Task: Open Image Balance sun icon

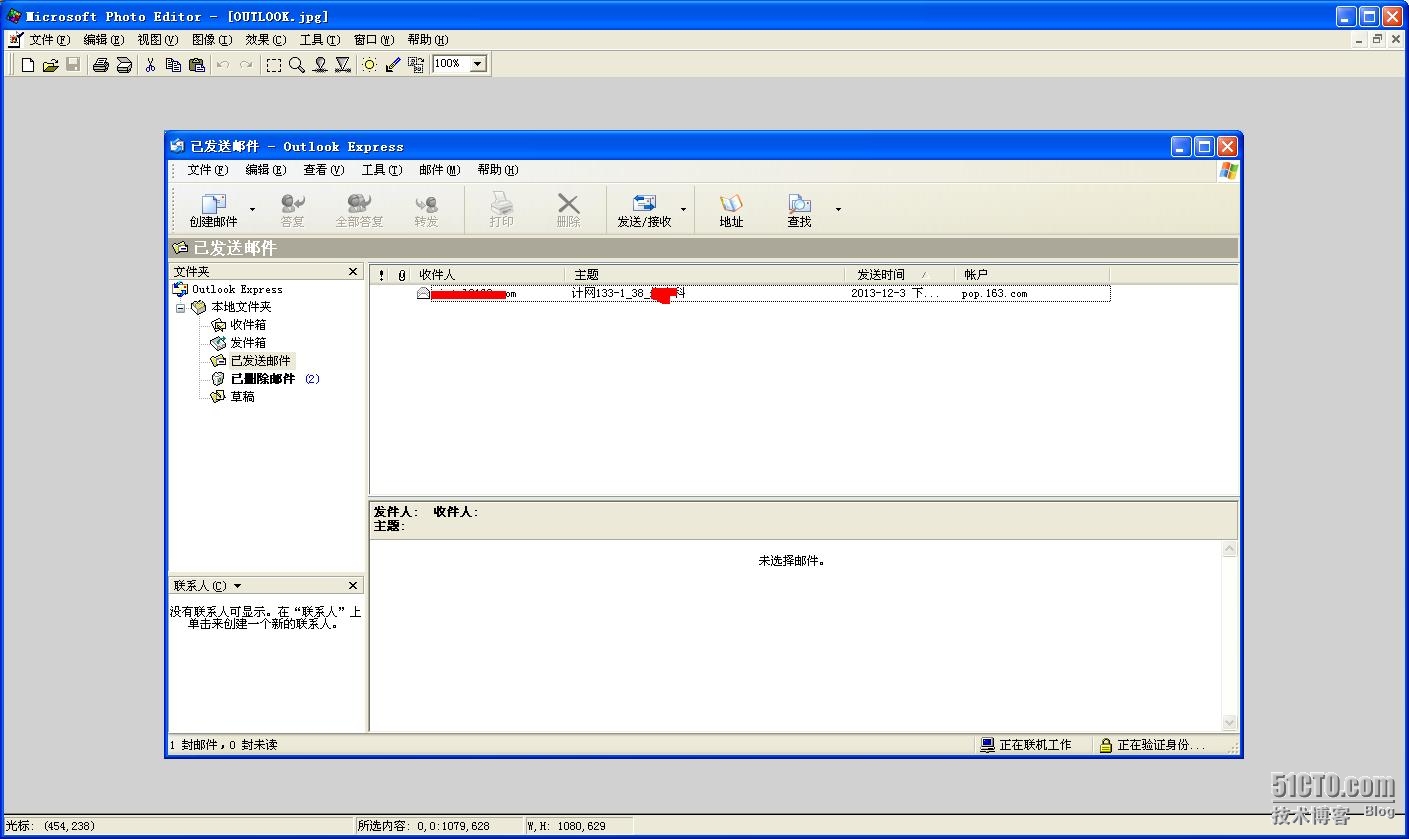Action: 370,64
